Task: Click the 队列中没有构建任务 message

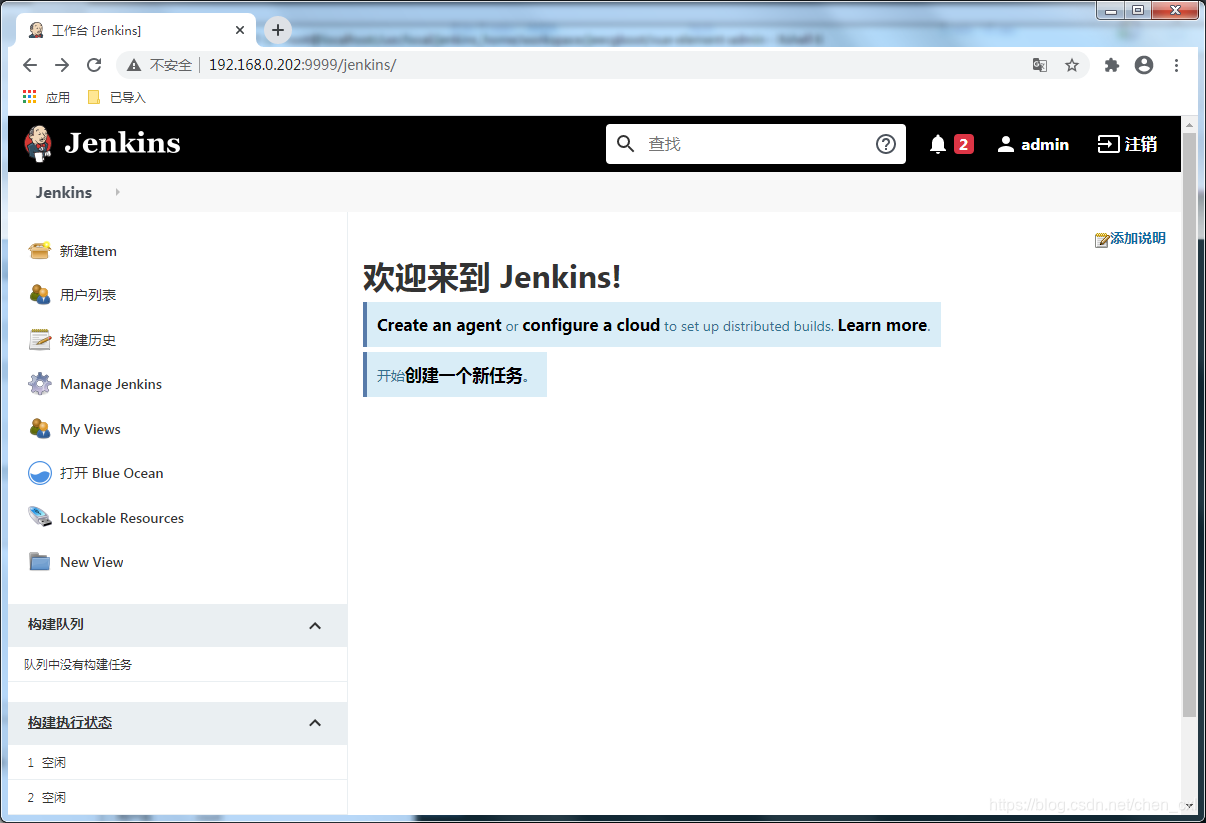Action: (x=78, y=664)
